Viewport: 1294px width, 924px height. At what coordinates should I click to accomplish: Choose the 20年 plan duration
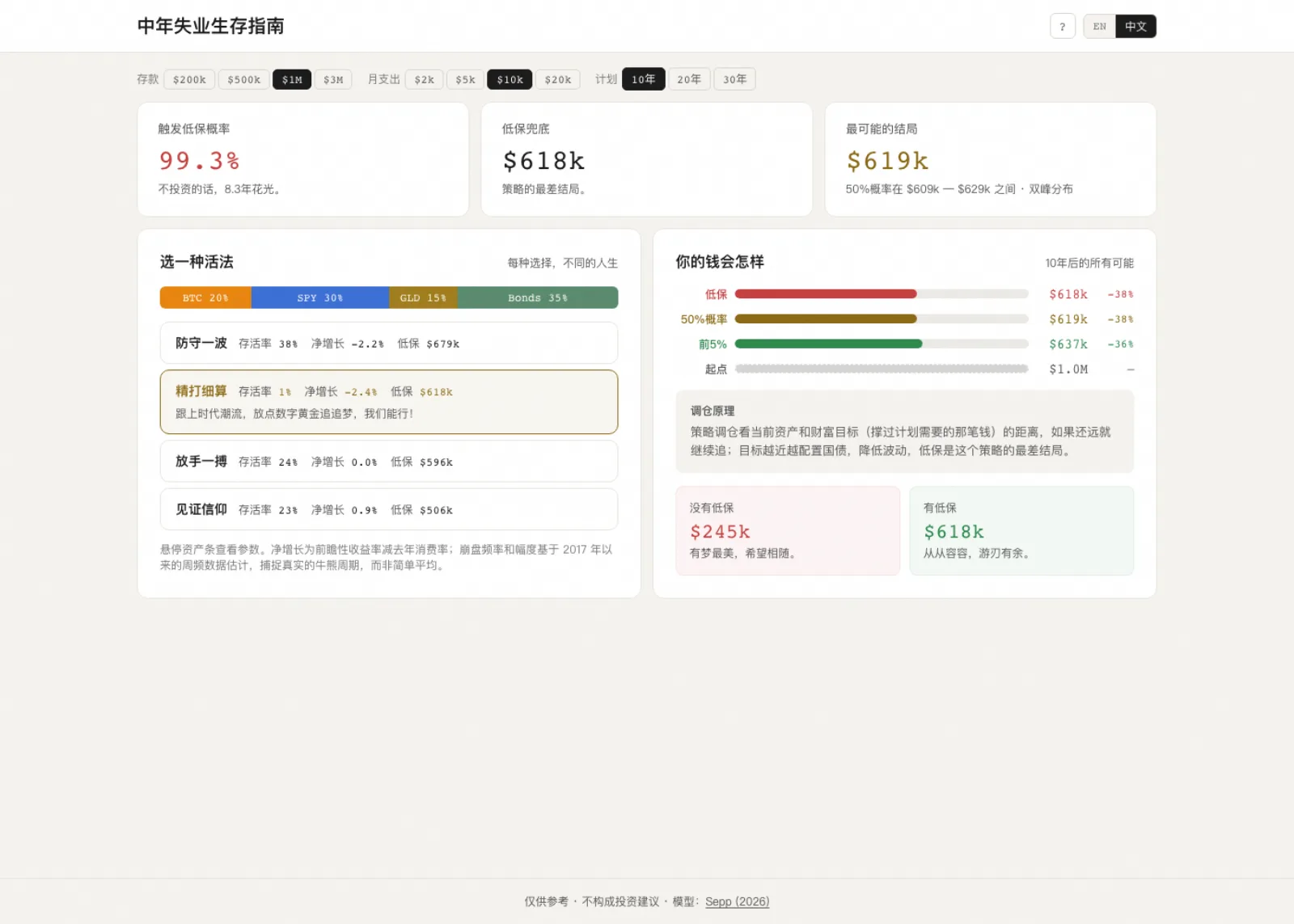[x=689, y=79]
